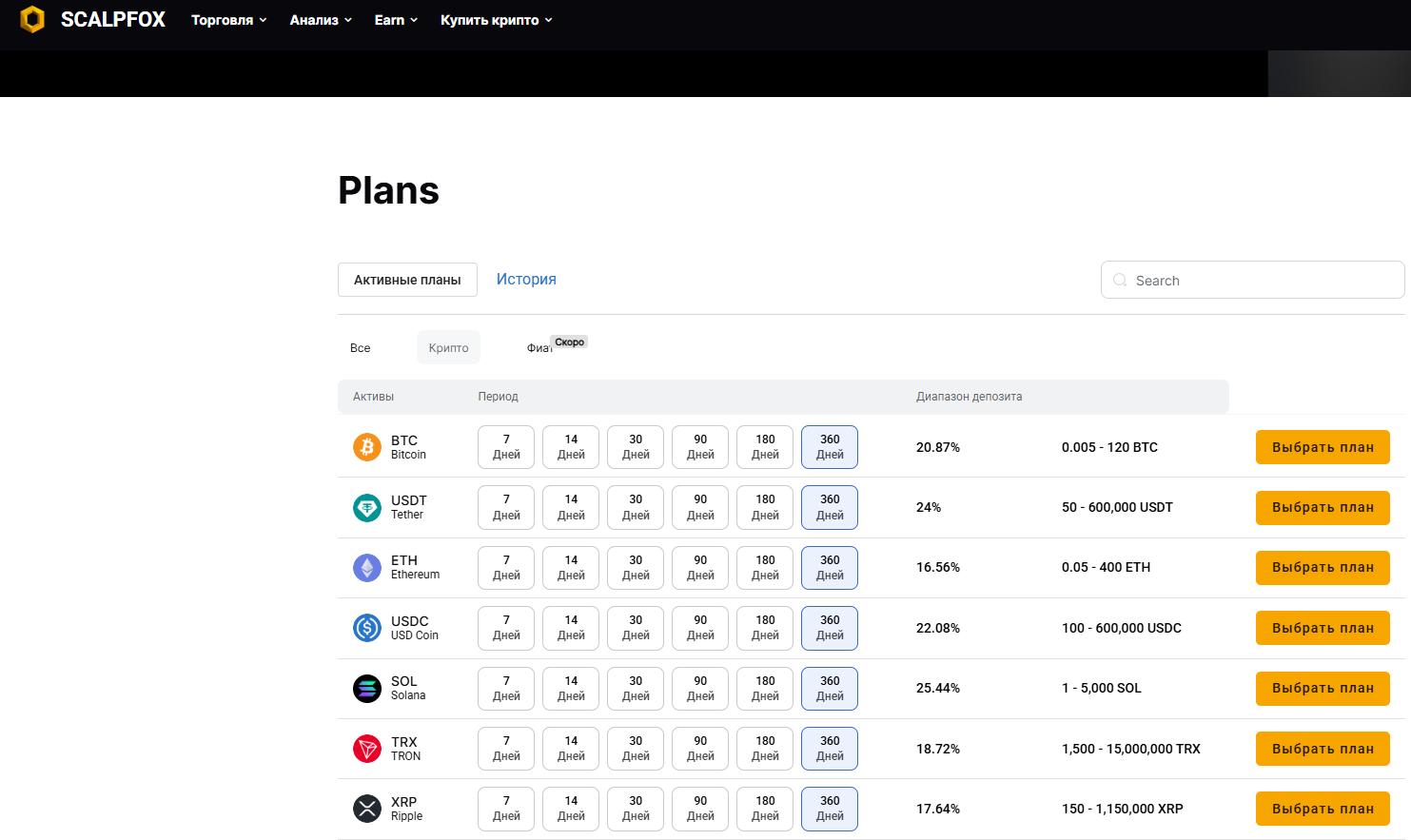Choose 14 days period for XRP
The height and width of the screenshot is (840, 1411).
(571, 809)
